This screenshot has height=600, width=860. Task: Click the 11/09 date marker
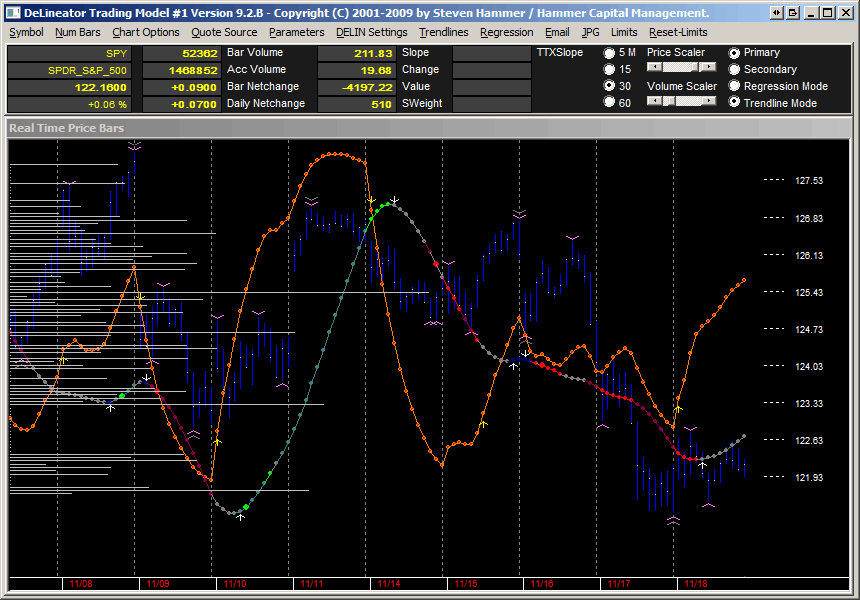[158, 584]
